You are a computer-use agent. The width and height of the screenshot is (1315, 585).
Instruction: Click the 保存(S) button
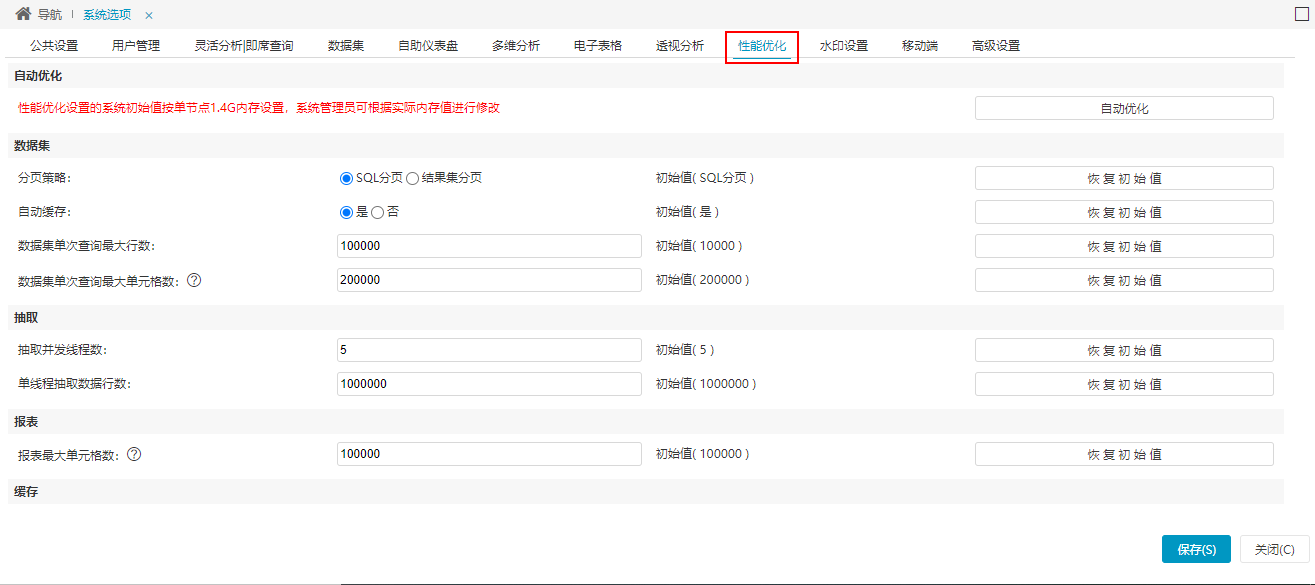pos(1196,549)
